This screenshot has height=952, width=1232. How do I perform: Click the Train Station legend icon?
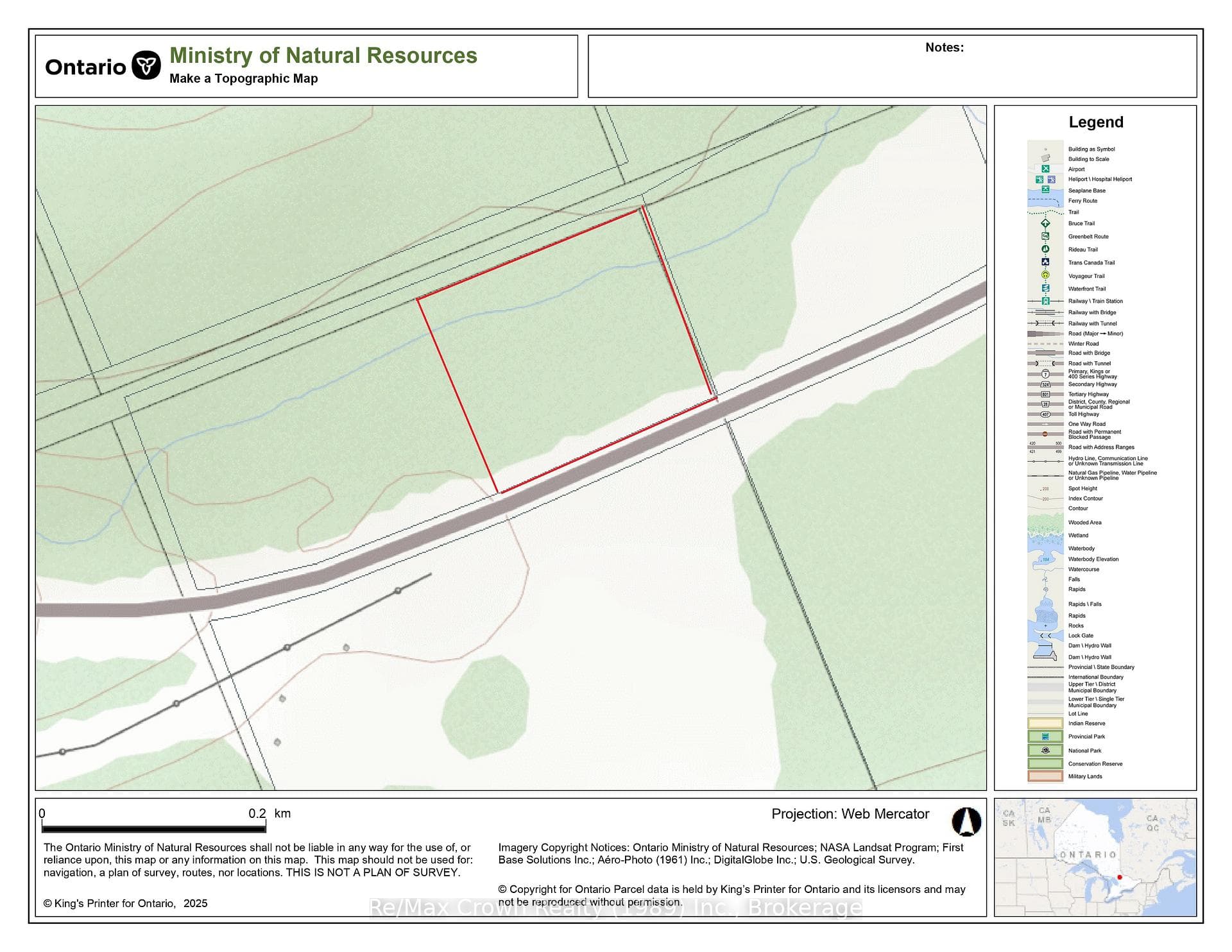tap(1045, 301)
